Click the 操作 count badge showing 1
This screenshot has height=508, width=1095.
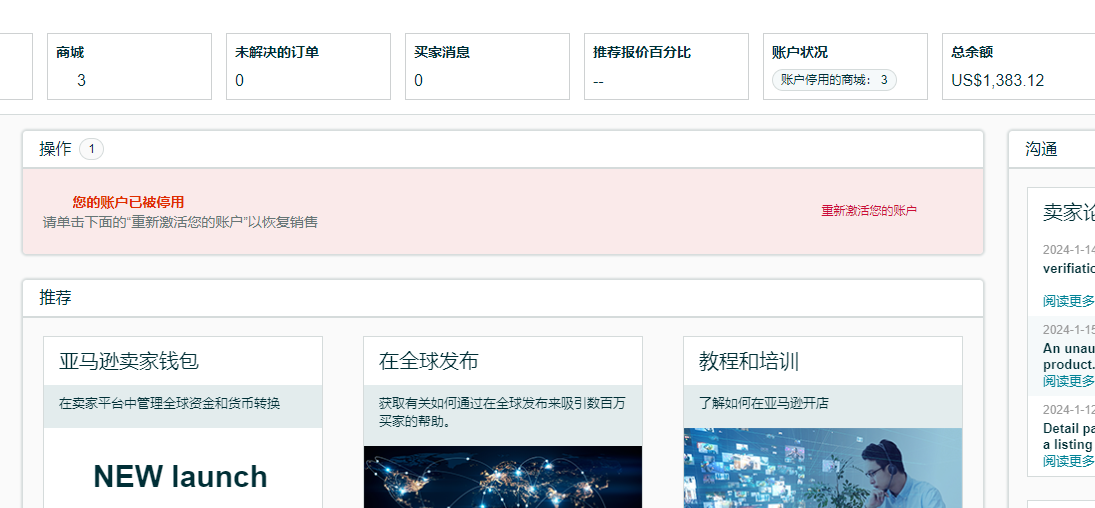(91, 149)
